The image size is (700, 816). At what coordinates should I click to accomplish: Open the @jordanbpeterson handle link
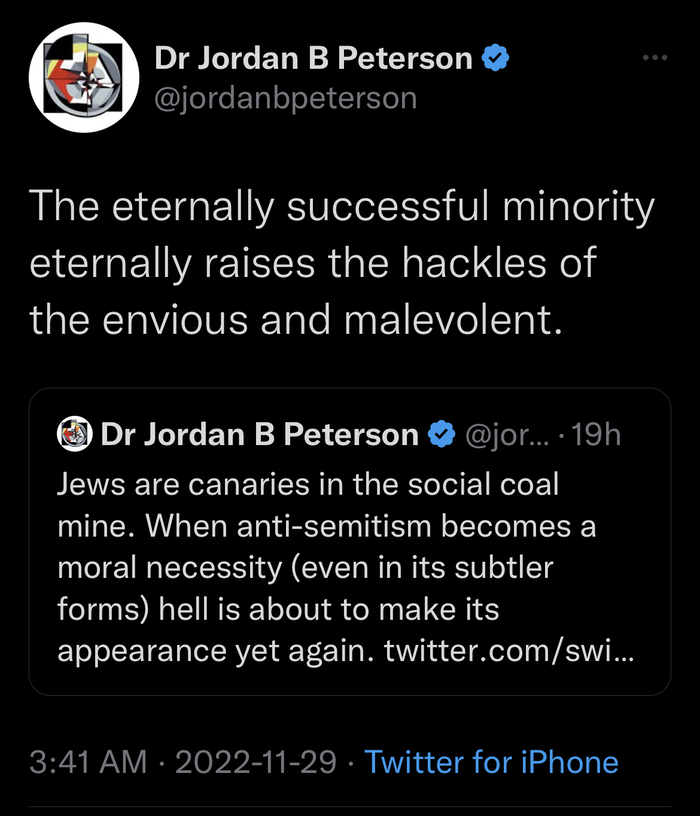click(x=285, y=98)
